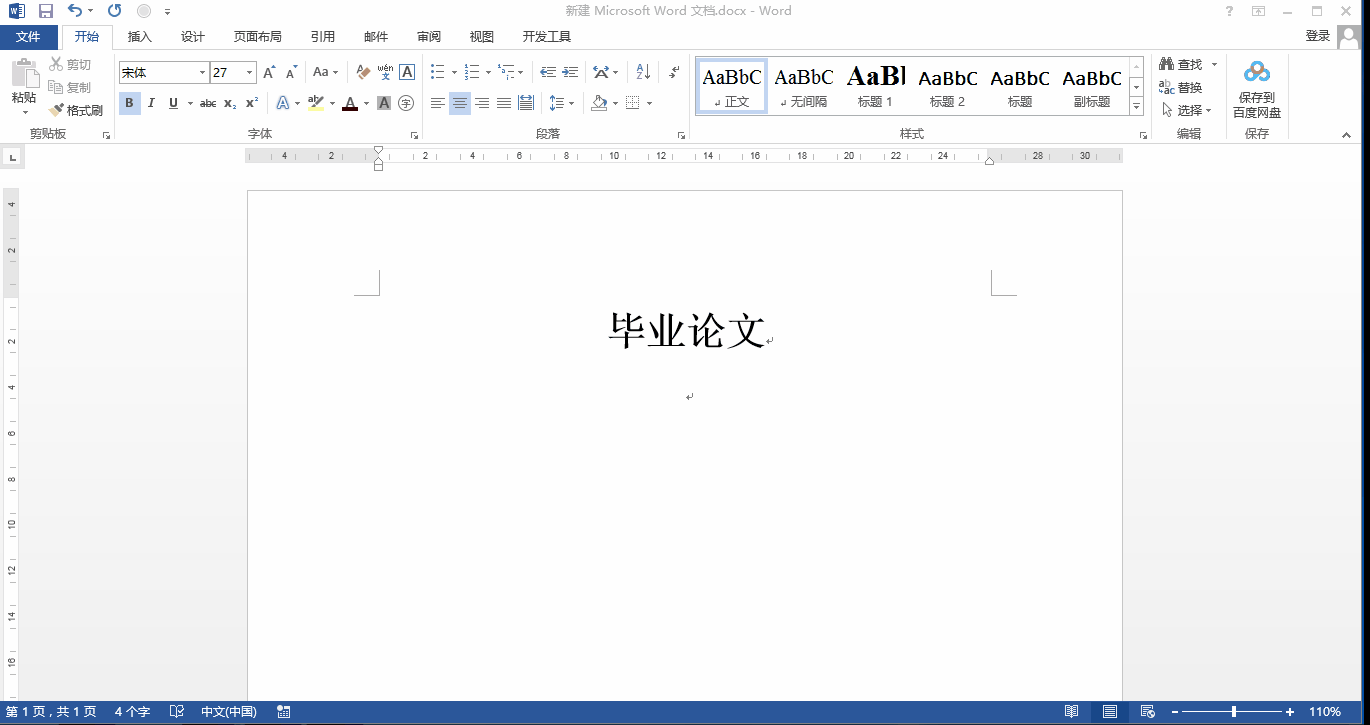Click the Redo/Repeat icon
The height and width of the screenshot is (725, 1370).
114,11
